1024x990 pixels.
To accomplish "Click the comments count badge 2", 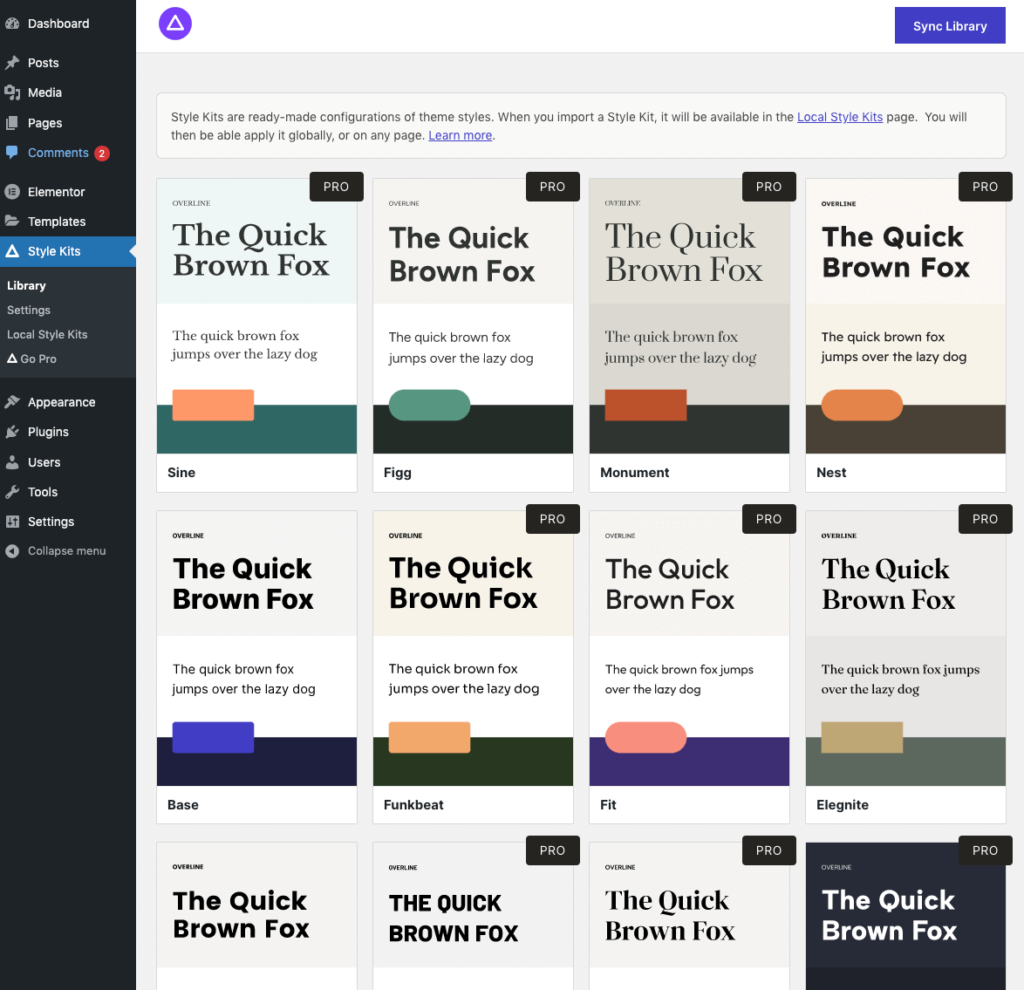I will tap(102, 153).
